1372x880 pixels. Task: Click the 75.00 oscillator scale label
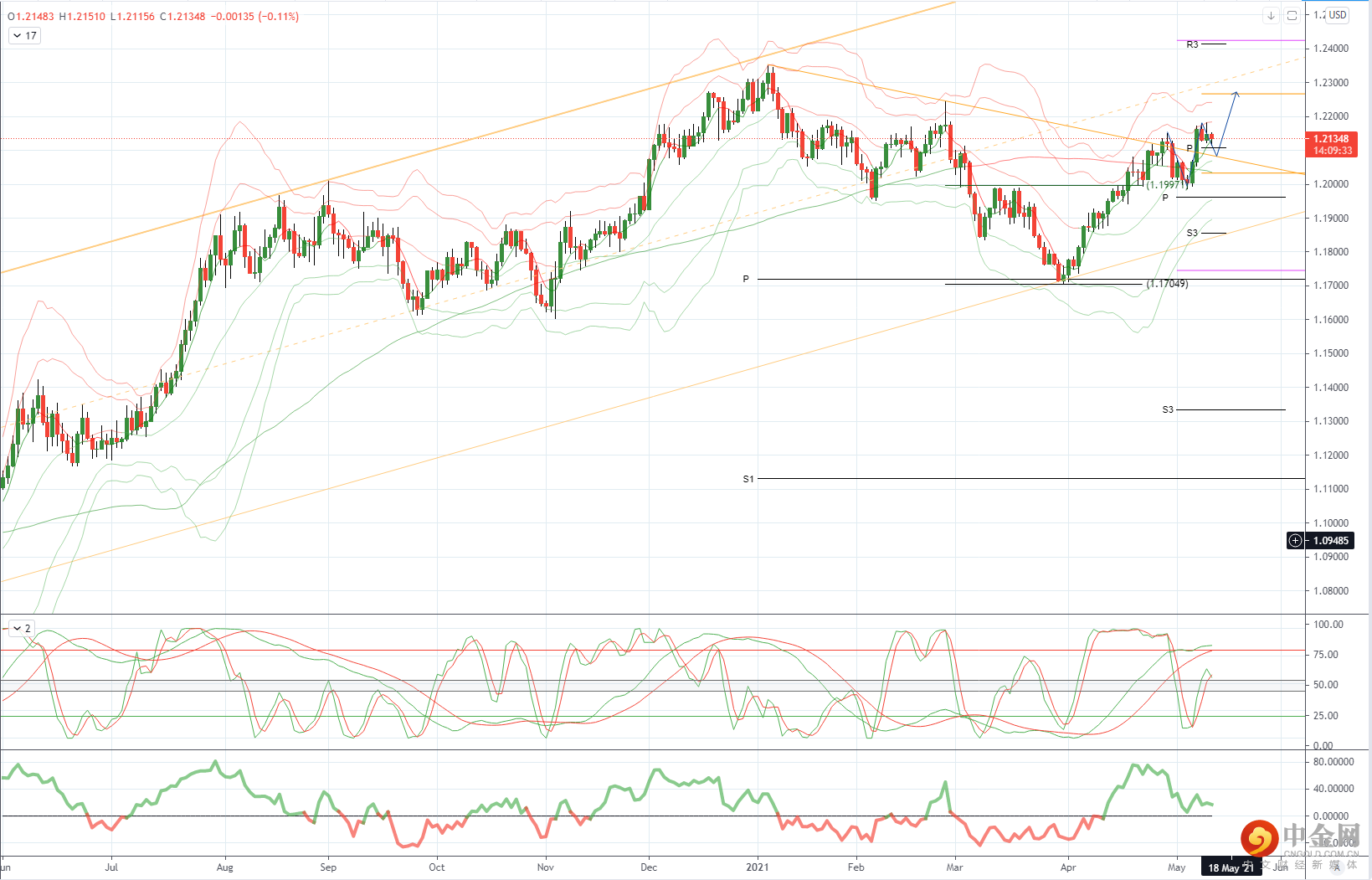pos(1326,655)
